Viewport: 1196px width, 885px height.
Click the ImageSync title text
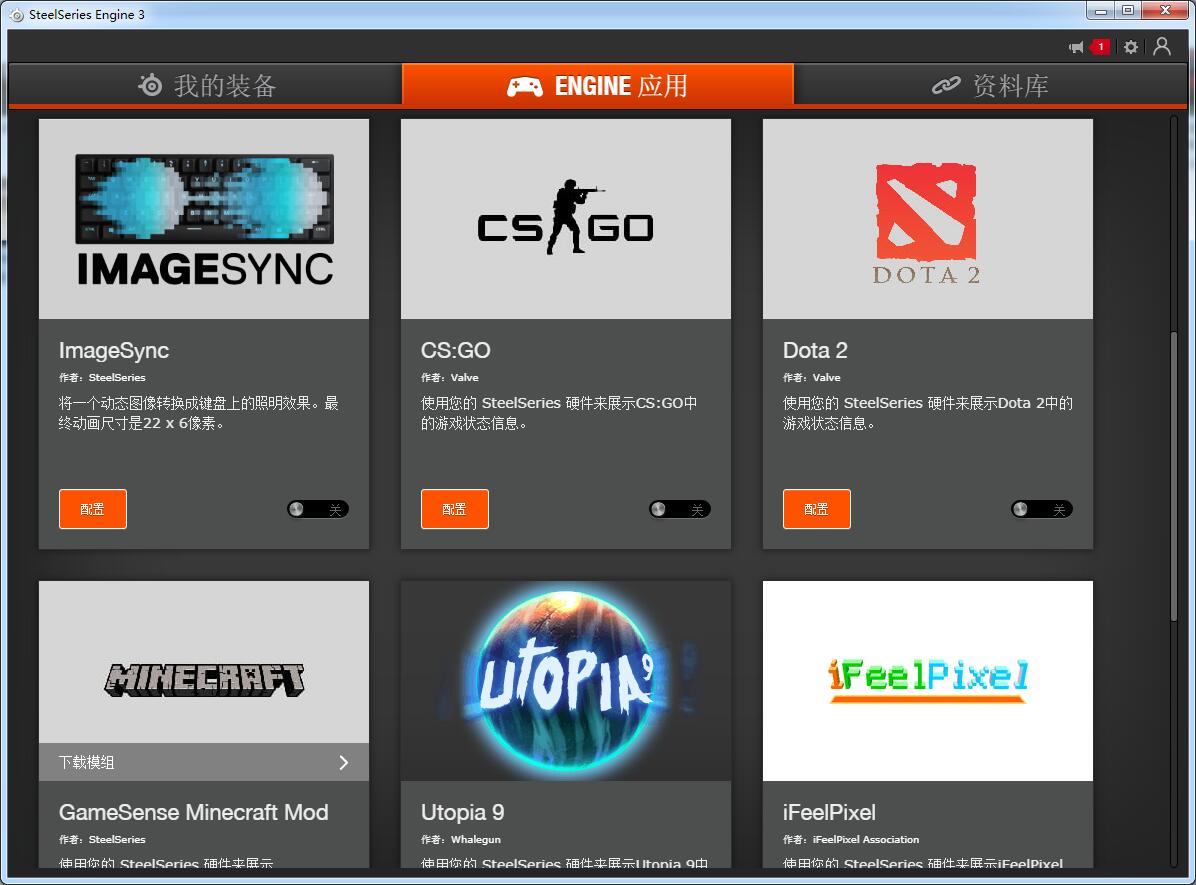click(114, 351)
